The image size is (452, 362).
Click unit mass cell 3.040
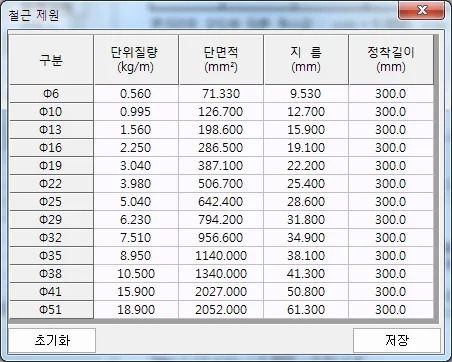pos(136,166)
